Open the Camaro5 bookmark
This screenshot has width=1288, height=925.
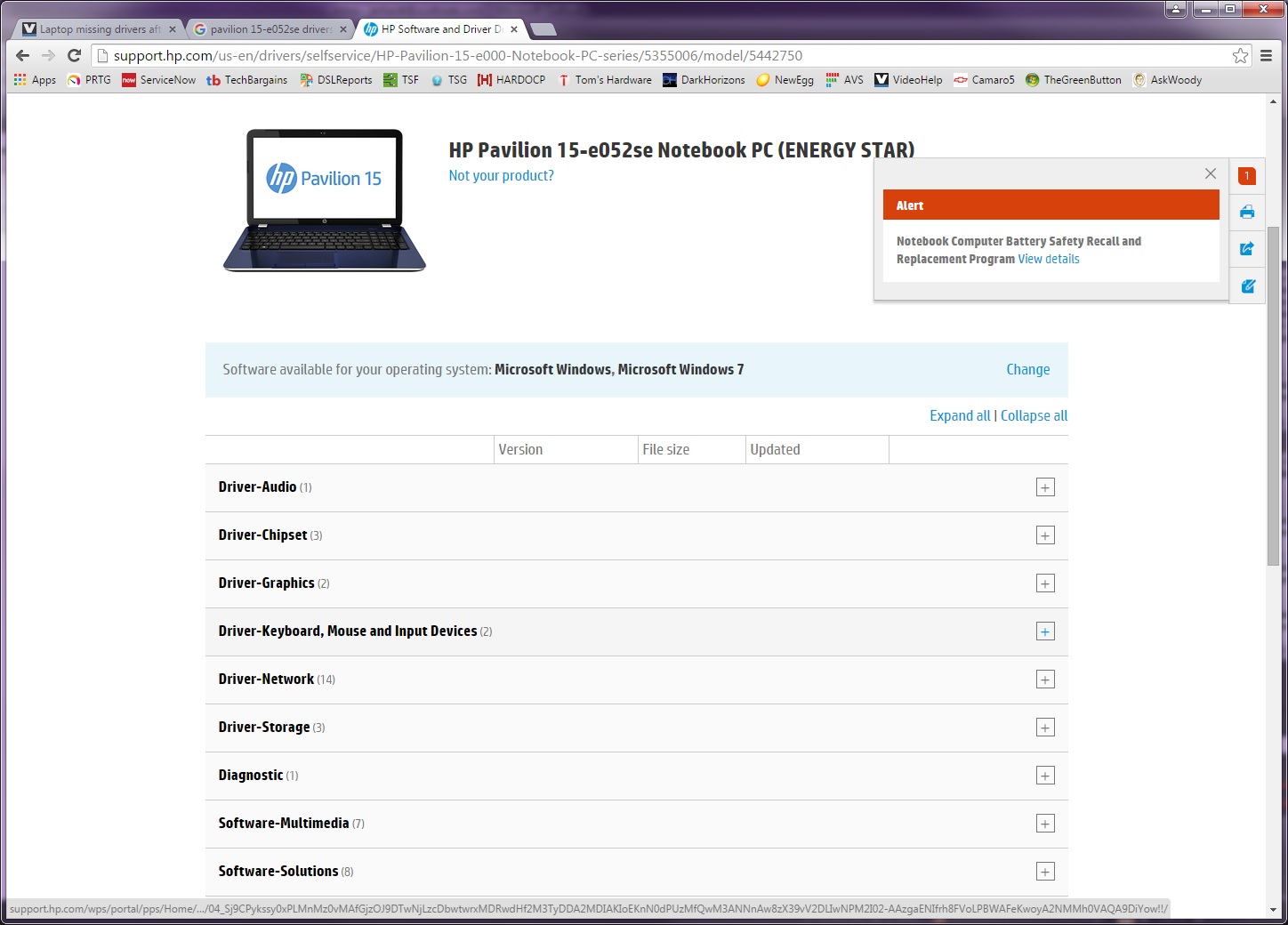point(984,80)
